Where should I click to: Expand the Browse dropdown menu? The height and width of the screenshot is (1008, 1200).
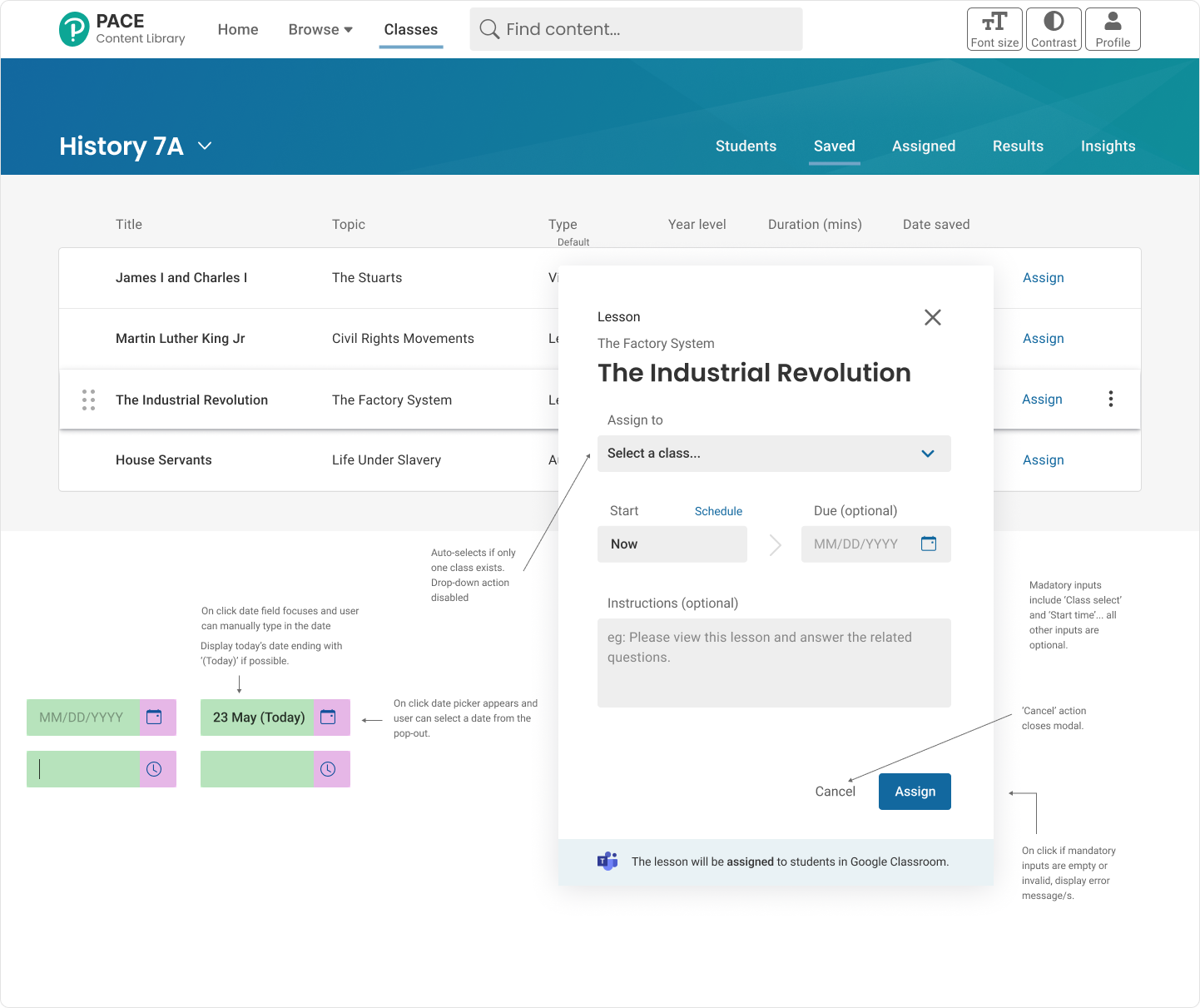tap(320, 29)
